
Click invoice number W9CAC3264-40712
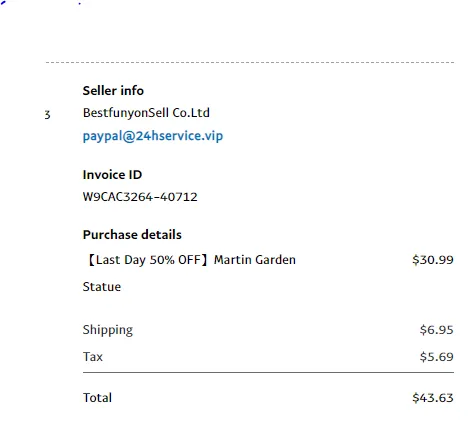click(x=140, y=197)
